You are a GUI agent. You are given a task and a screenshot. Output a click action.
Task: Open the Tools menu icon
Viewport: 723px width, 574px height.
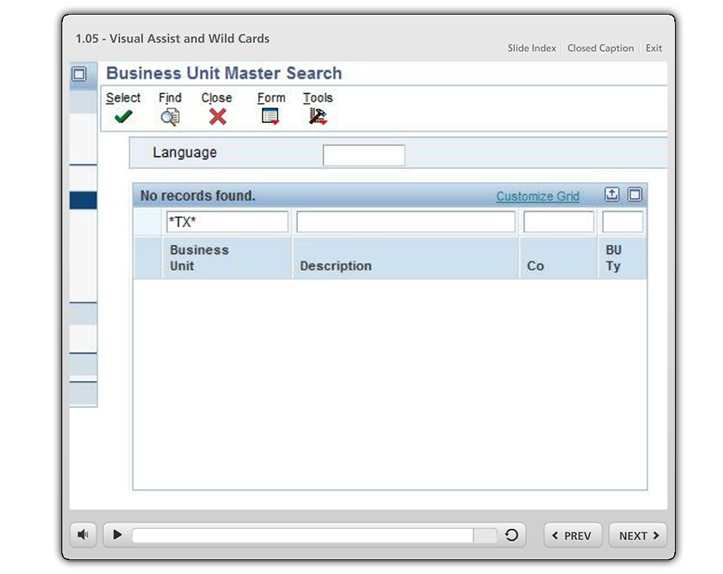click(318, 117)
